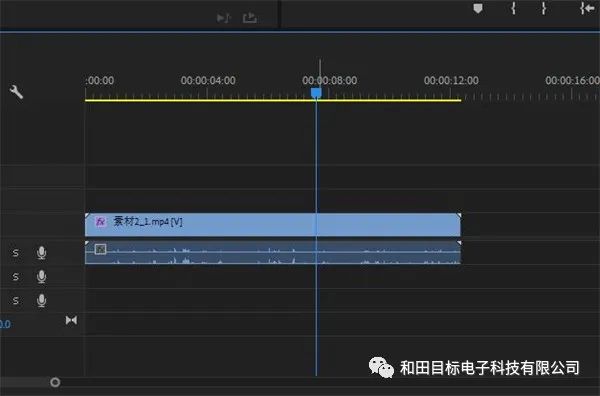
Task: Select the audio waveform clip
Action: [273, 253]
